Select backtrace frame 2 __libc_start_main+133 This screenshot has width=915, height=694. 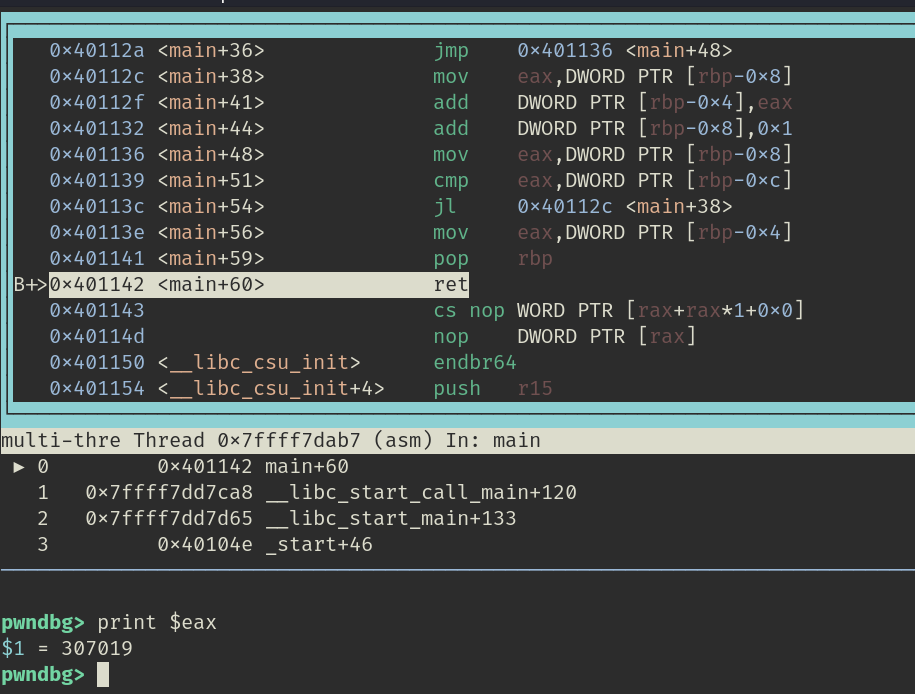tap(277, 519)
